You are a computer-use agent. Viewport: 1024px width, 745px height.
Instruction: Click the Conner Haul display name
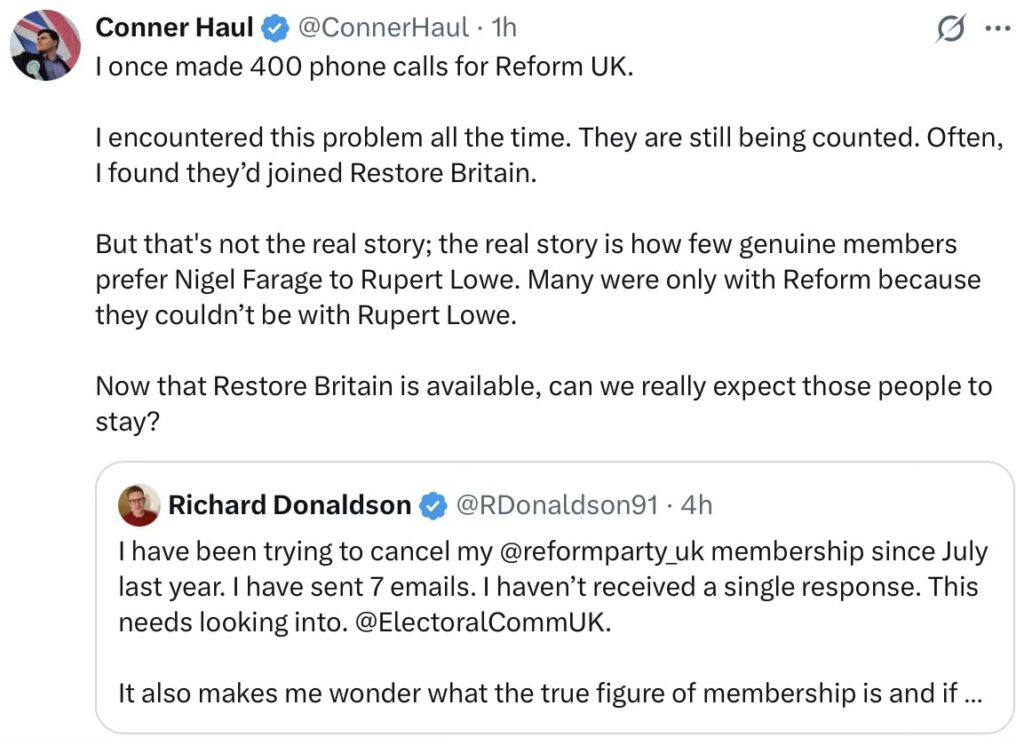[x=174, y=28]
